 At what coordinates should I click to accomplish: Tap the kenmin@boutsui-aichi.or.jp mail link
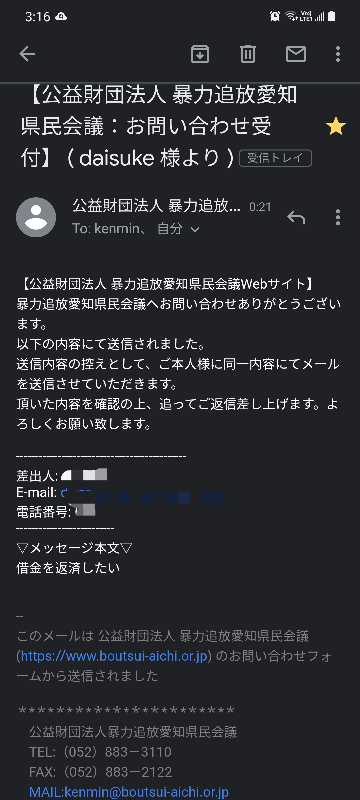pos(129,792)
